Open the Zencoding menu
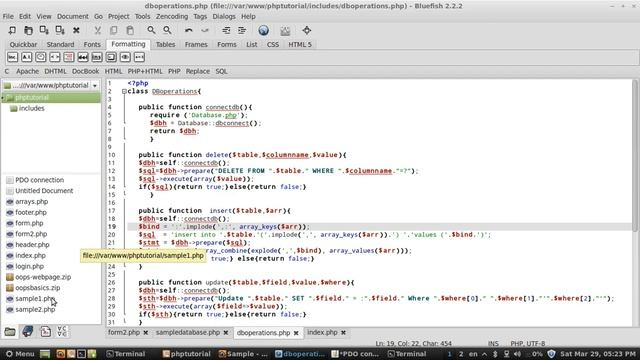640x360 pixels. click(172, 16)
